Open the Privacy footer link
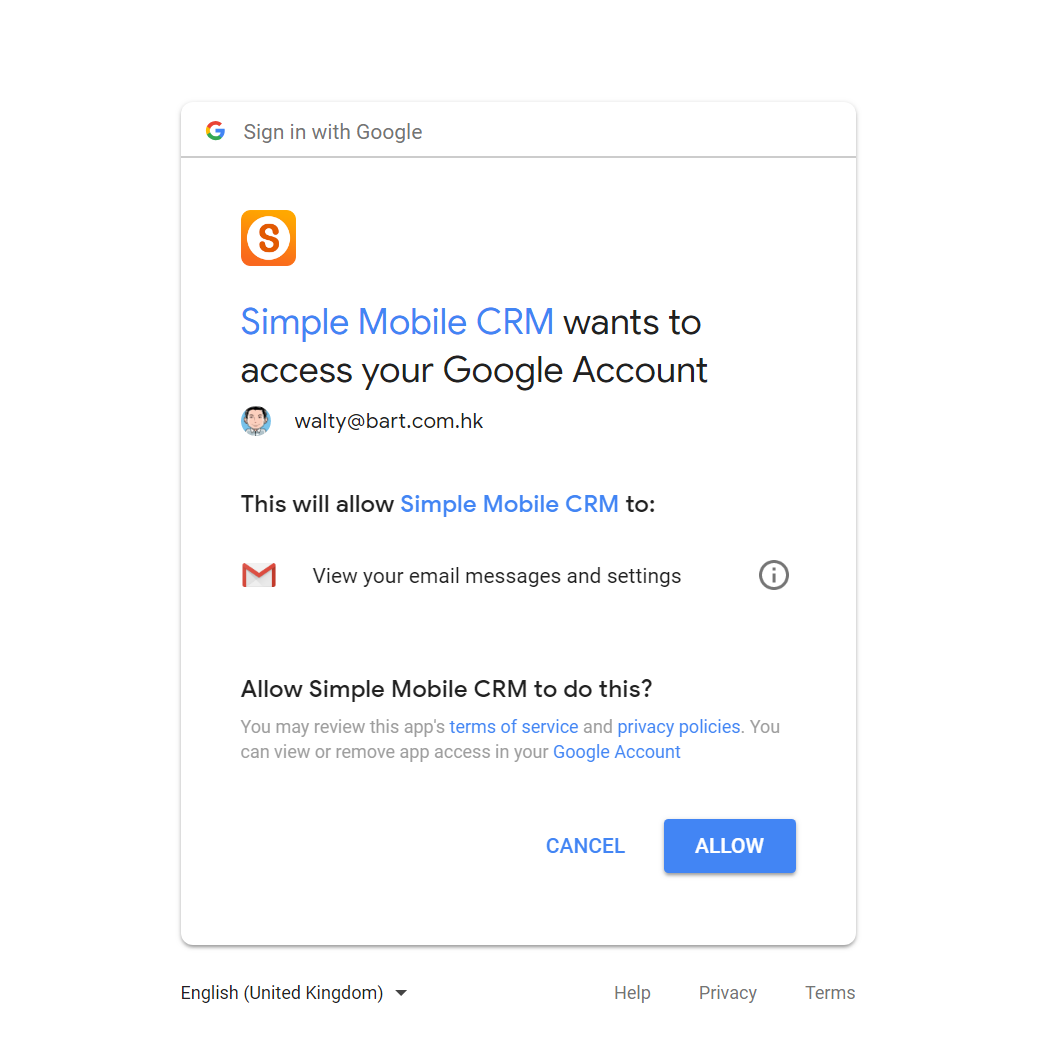This screenshot has width=1046, height=1061. (x=727, y=993)
